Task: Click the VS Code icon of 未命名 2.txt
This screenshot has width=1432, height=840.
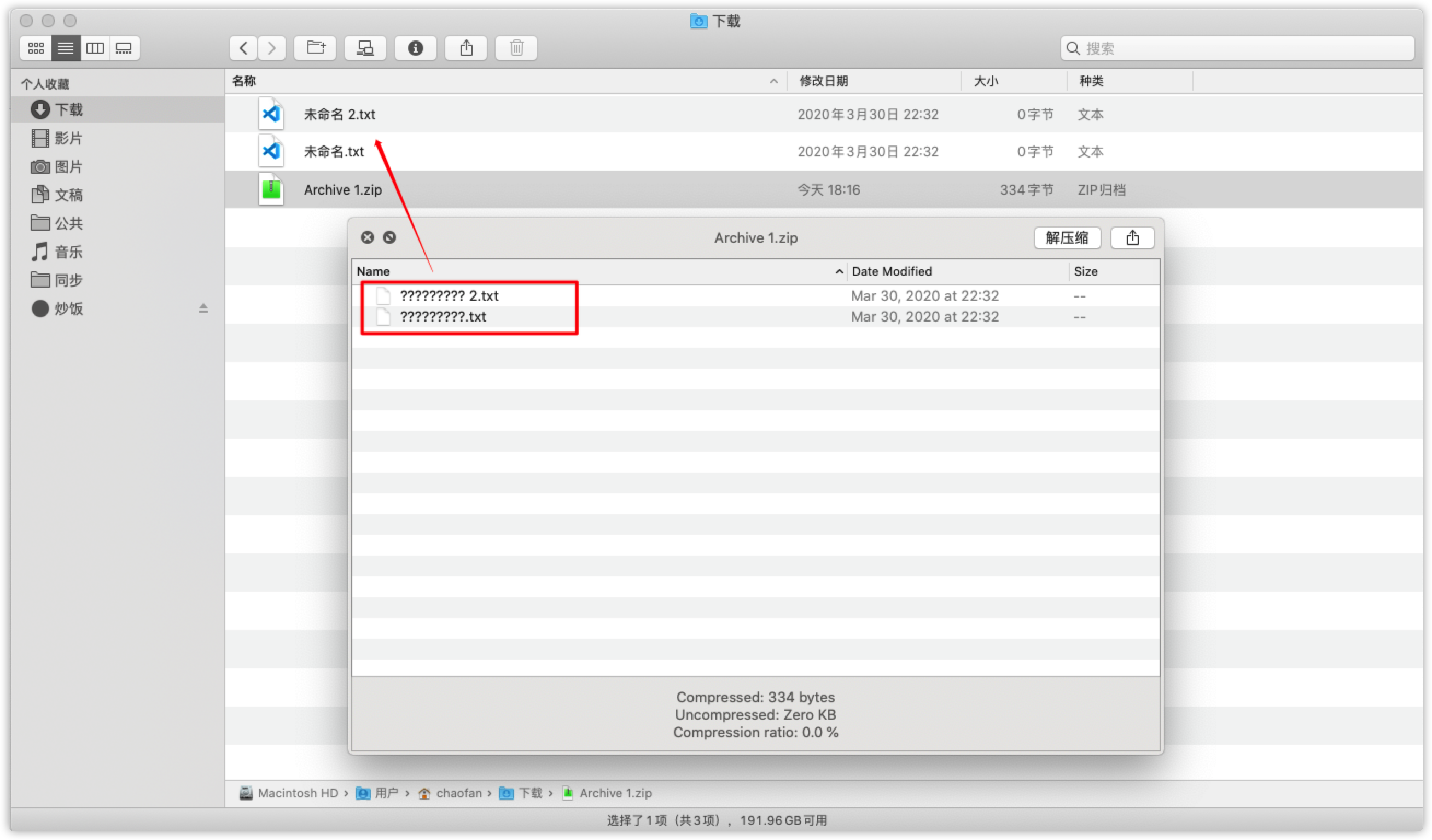Action: [272, 114]
